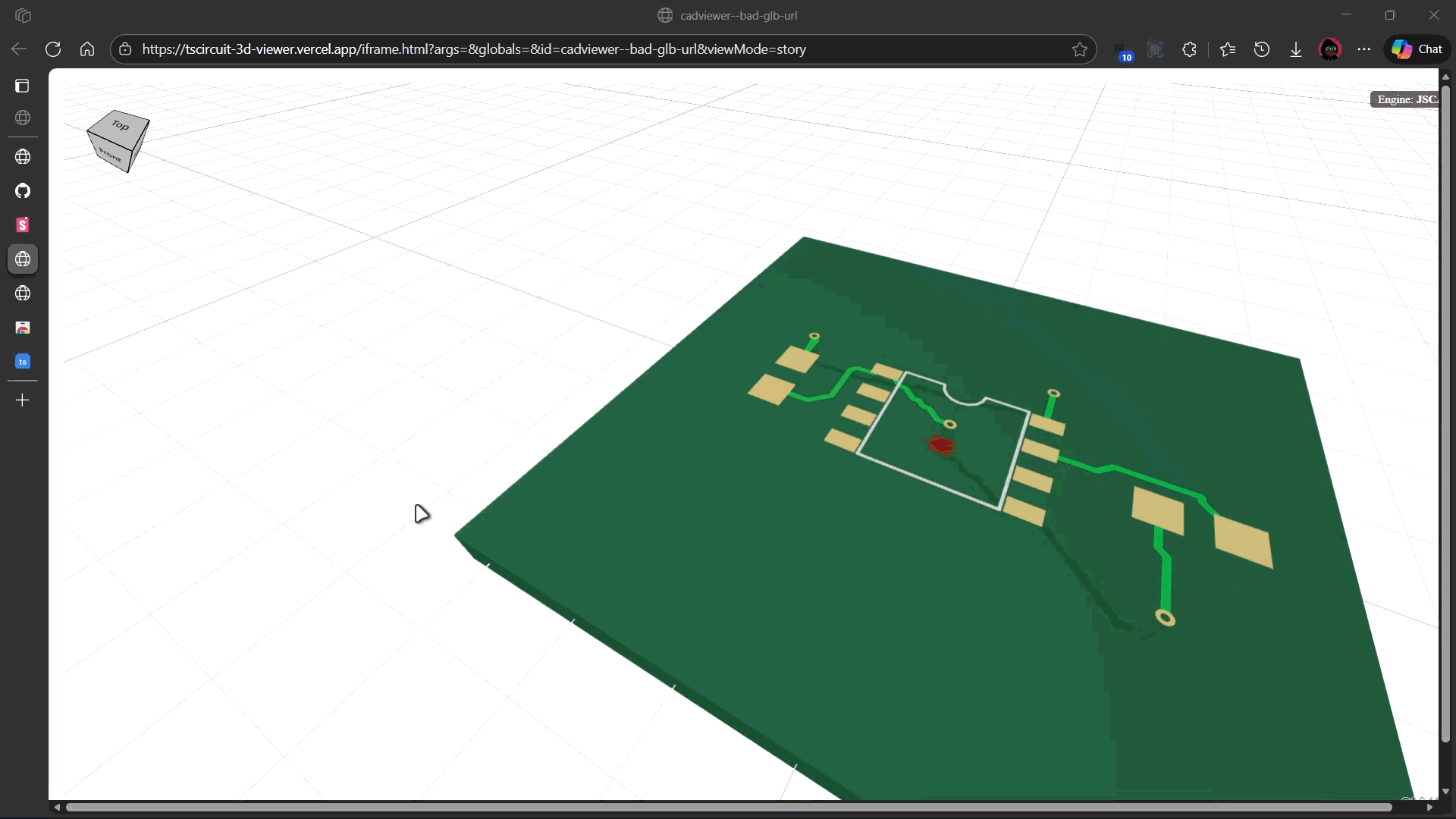The image size is (1456, 819).
Task: Open new tab with plus icon
Action: click(23, 400)
